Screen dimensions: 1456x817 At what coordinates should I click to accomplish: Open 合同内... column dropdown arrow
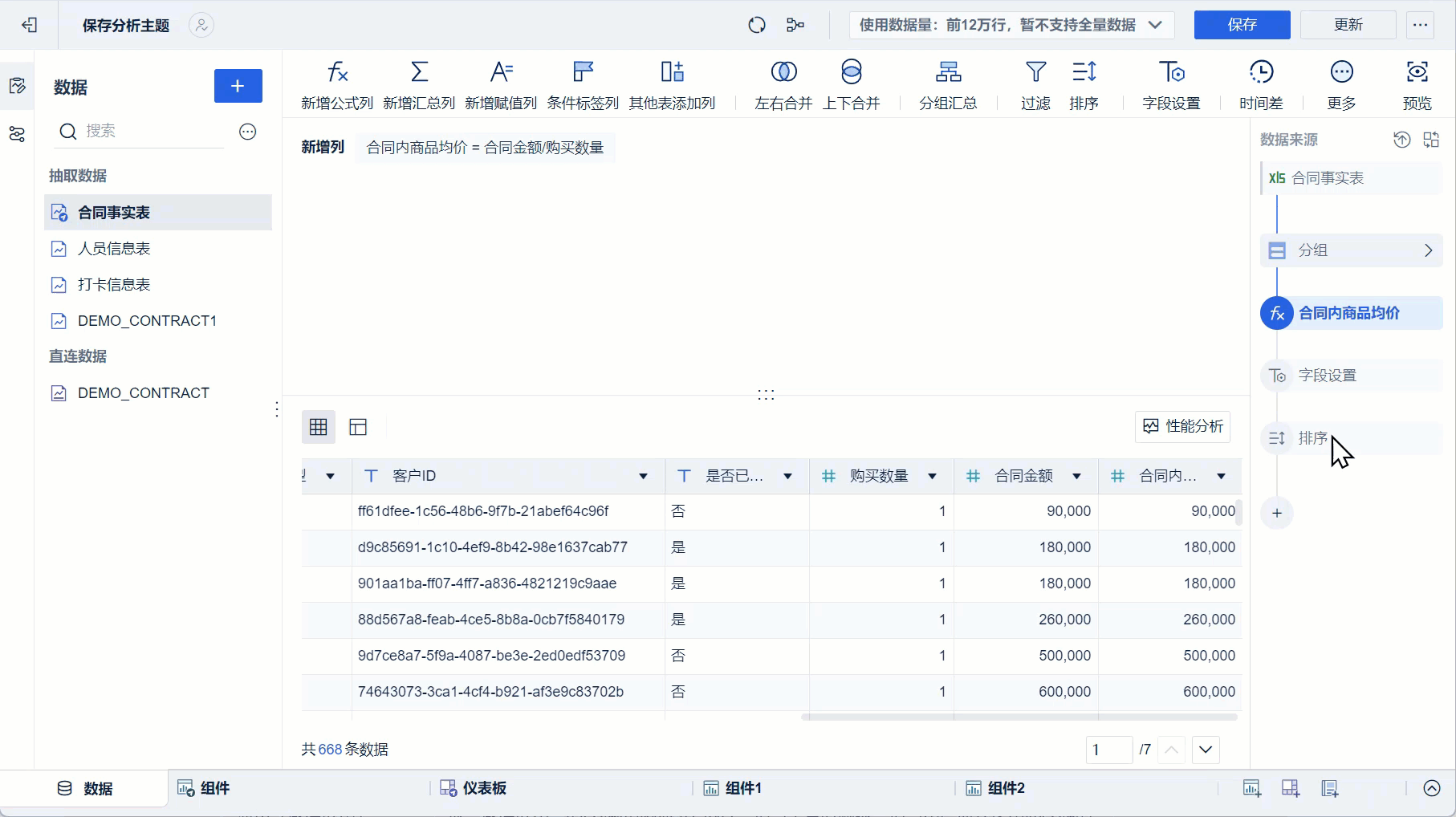click(1221, 476)
